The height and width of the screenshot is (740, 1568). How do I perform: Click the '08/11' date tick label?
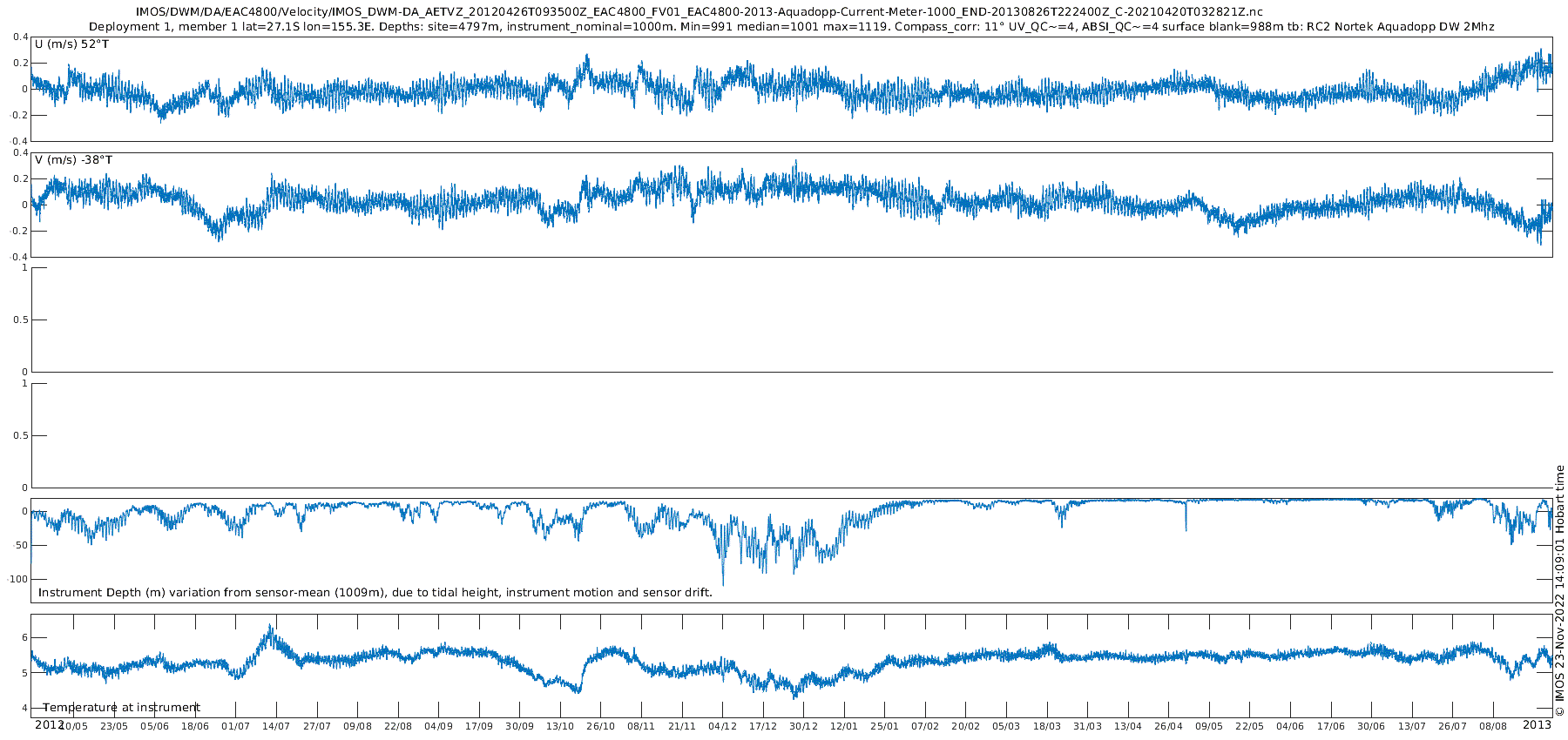(x=641, y=726)
